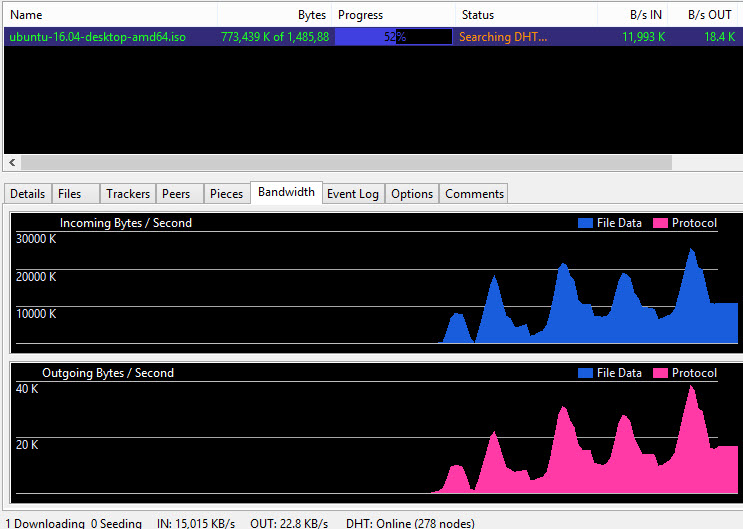Click the 30000 K axis label
743x529 pixels.
pos(36,239)
